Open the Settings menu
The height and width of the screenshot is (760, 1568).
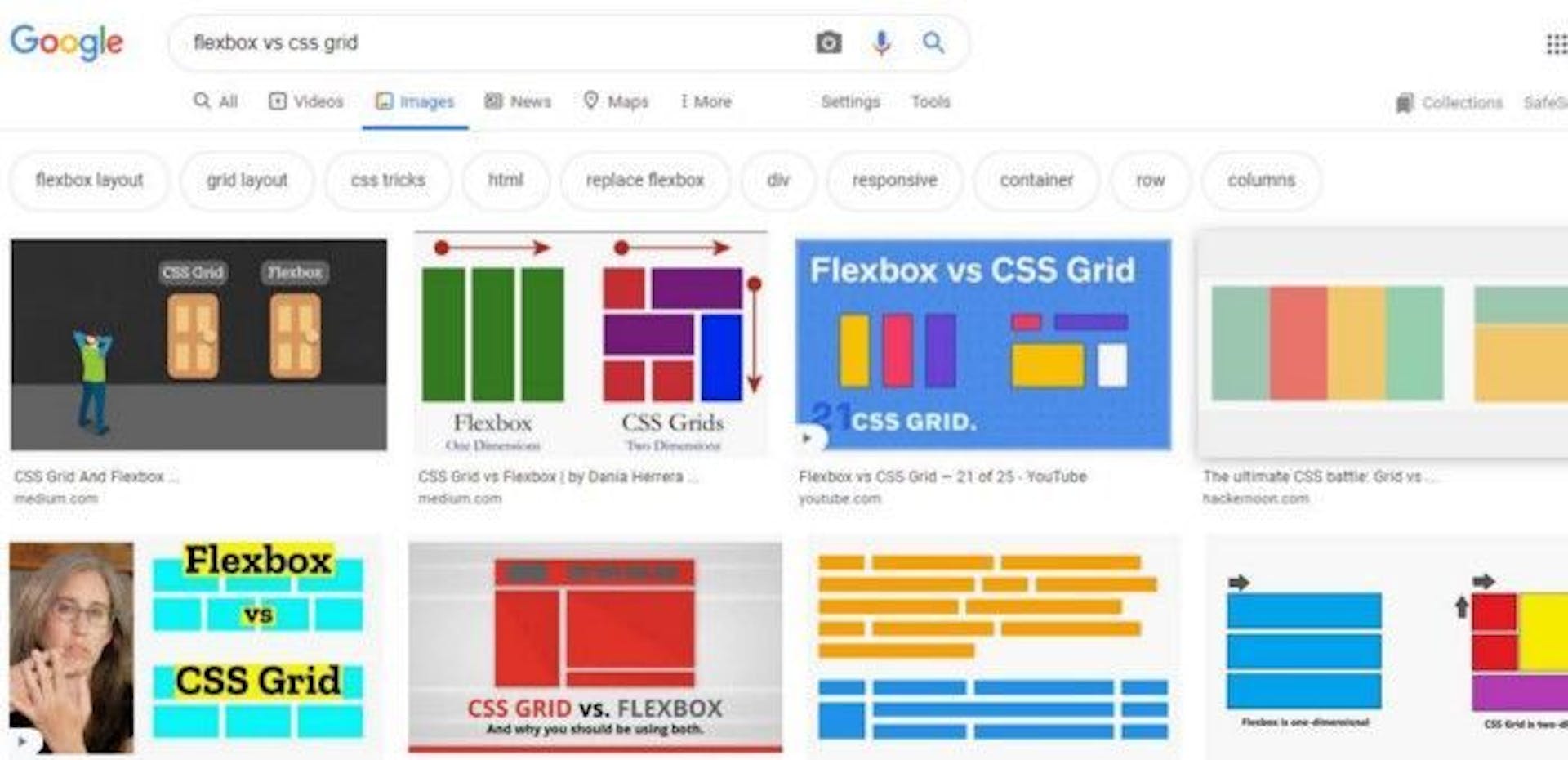(850, 101)
